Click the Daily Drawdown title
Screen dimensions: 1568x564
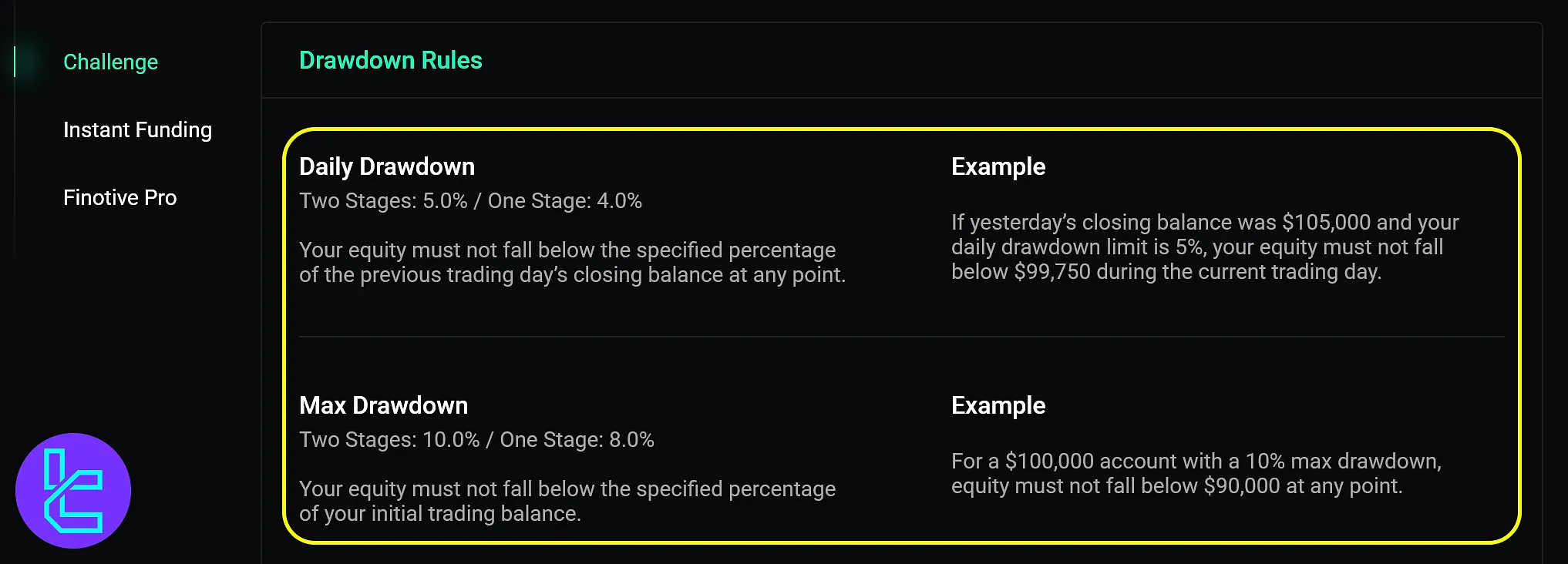coord(387,166)
